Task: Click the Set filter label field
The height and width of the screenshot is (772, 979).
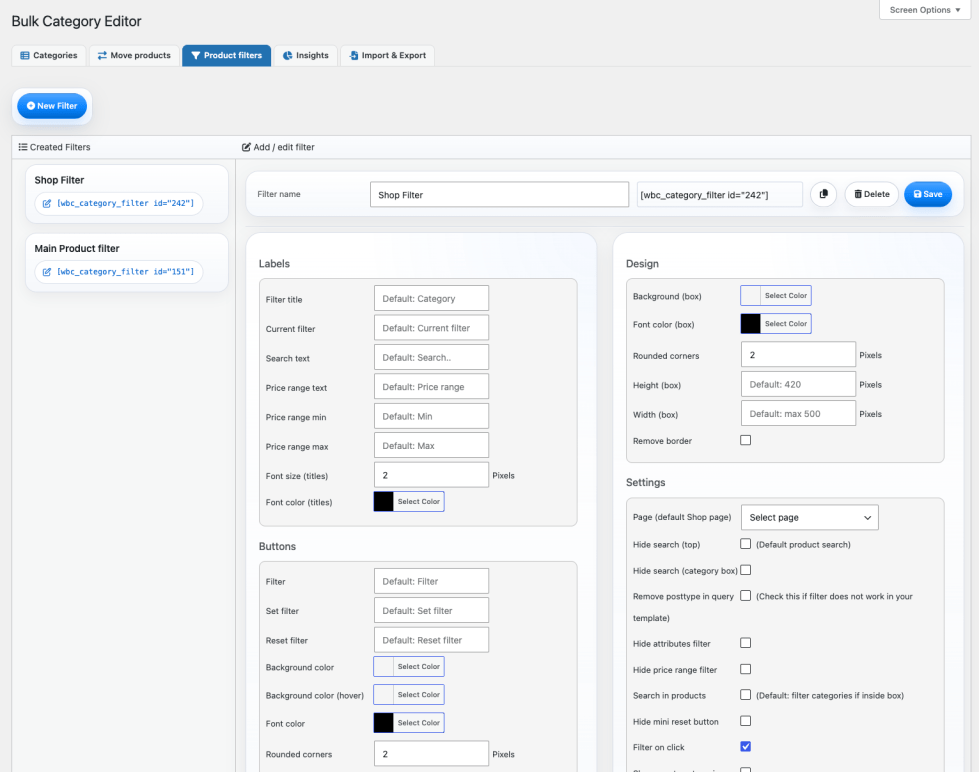Action: 431,610
